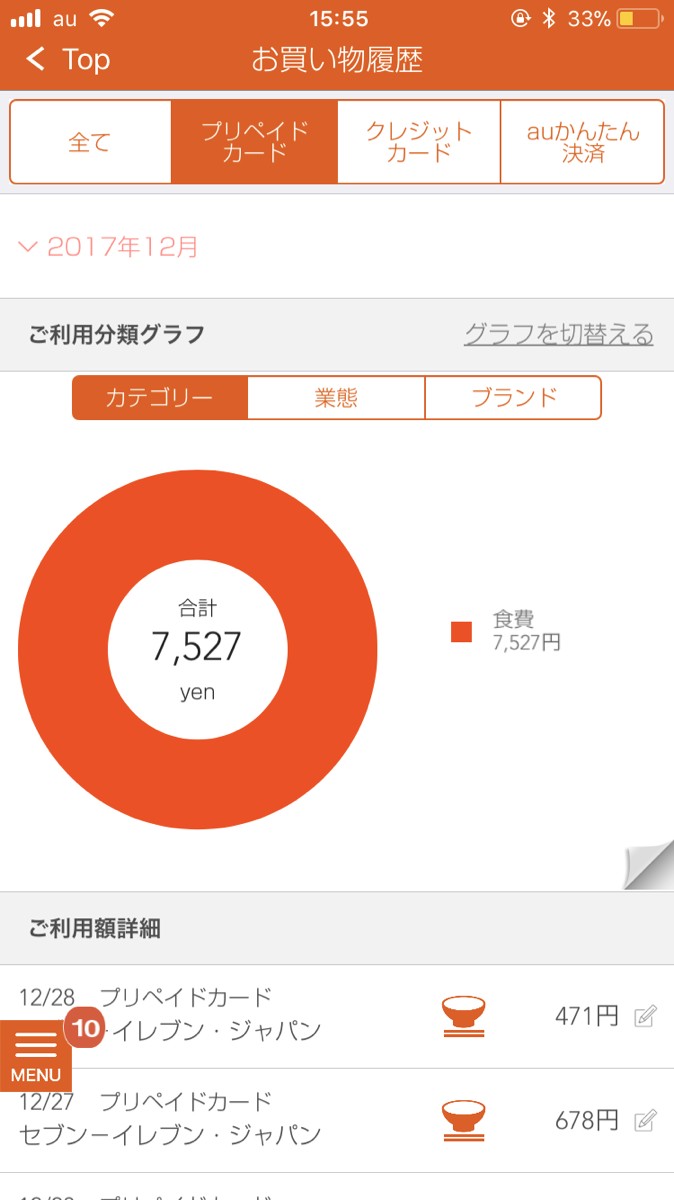The width and height of the screenshot is (674, 1200).
Task: Switch graph to ブランド view
Action: coord(513,398)
